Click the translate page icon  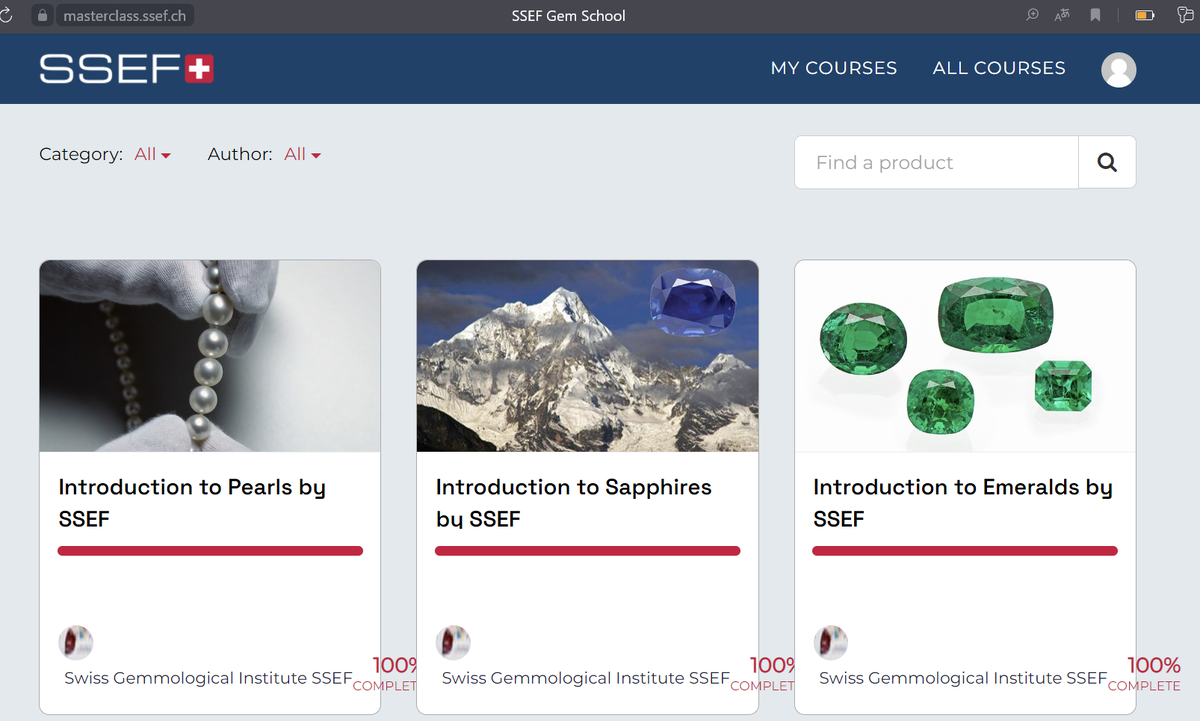coord(1062,15)
